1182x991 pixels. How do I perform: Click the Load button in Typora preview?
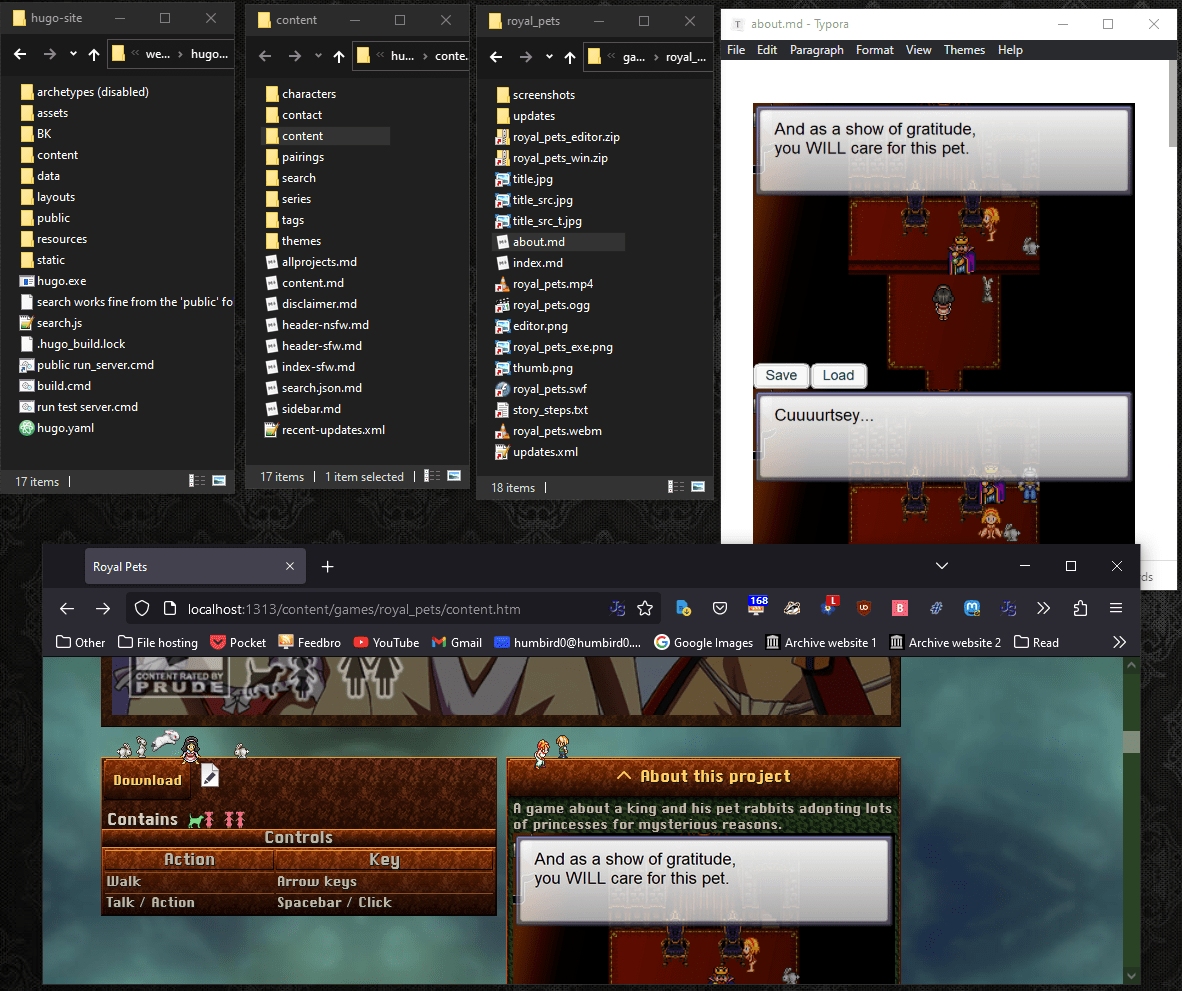tap(838, 376)
